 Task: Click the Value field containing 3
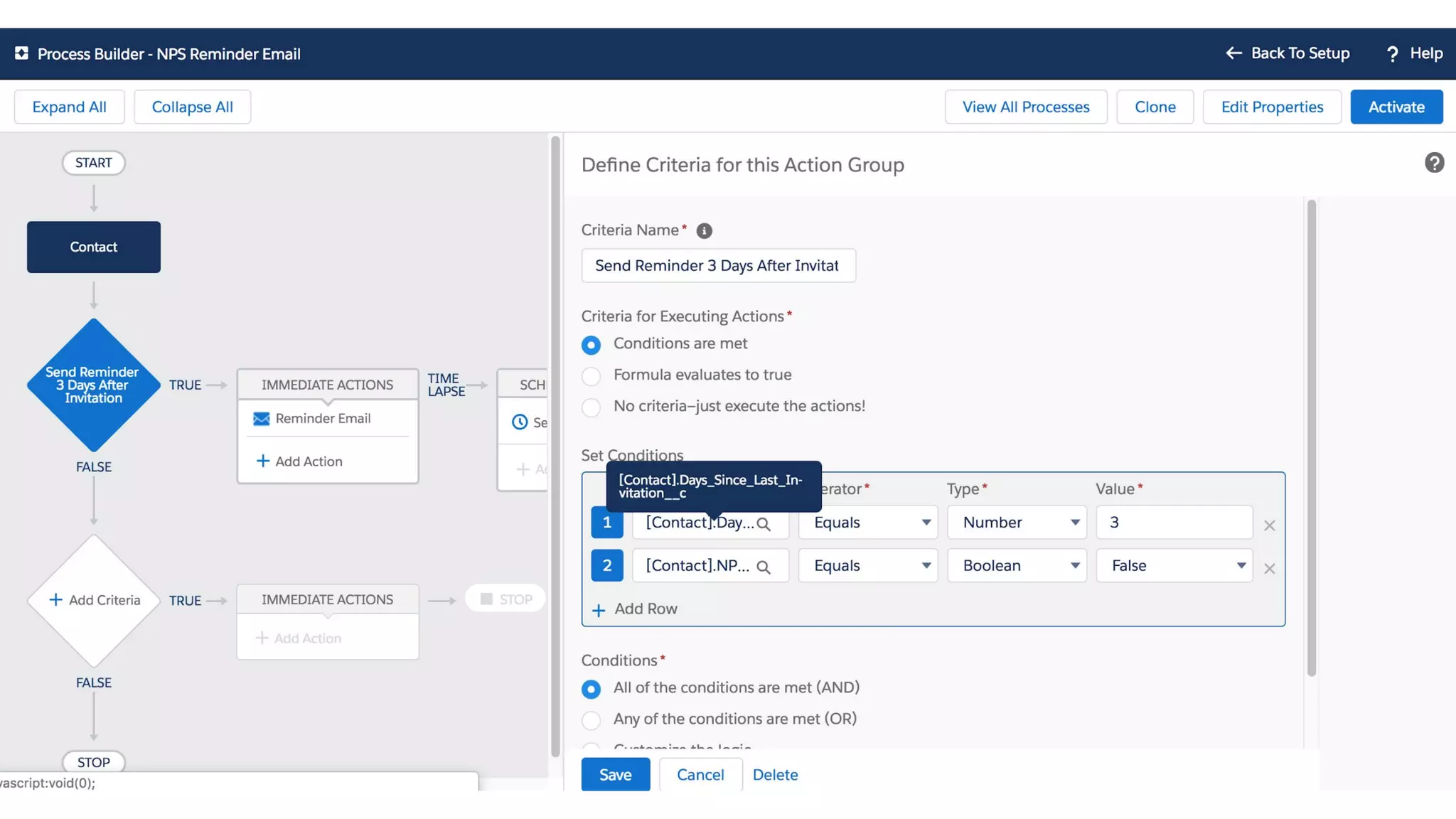(1174, 523)
